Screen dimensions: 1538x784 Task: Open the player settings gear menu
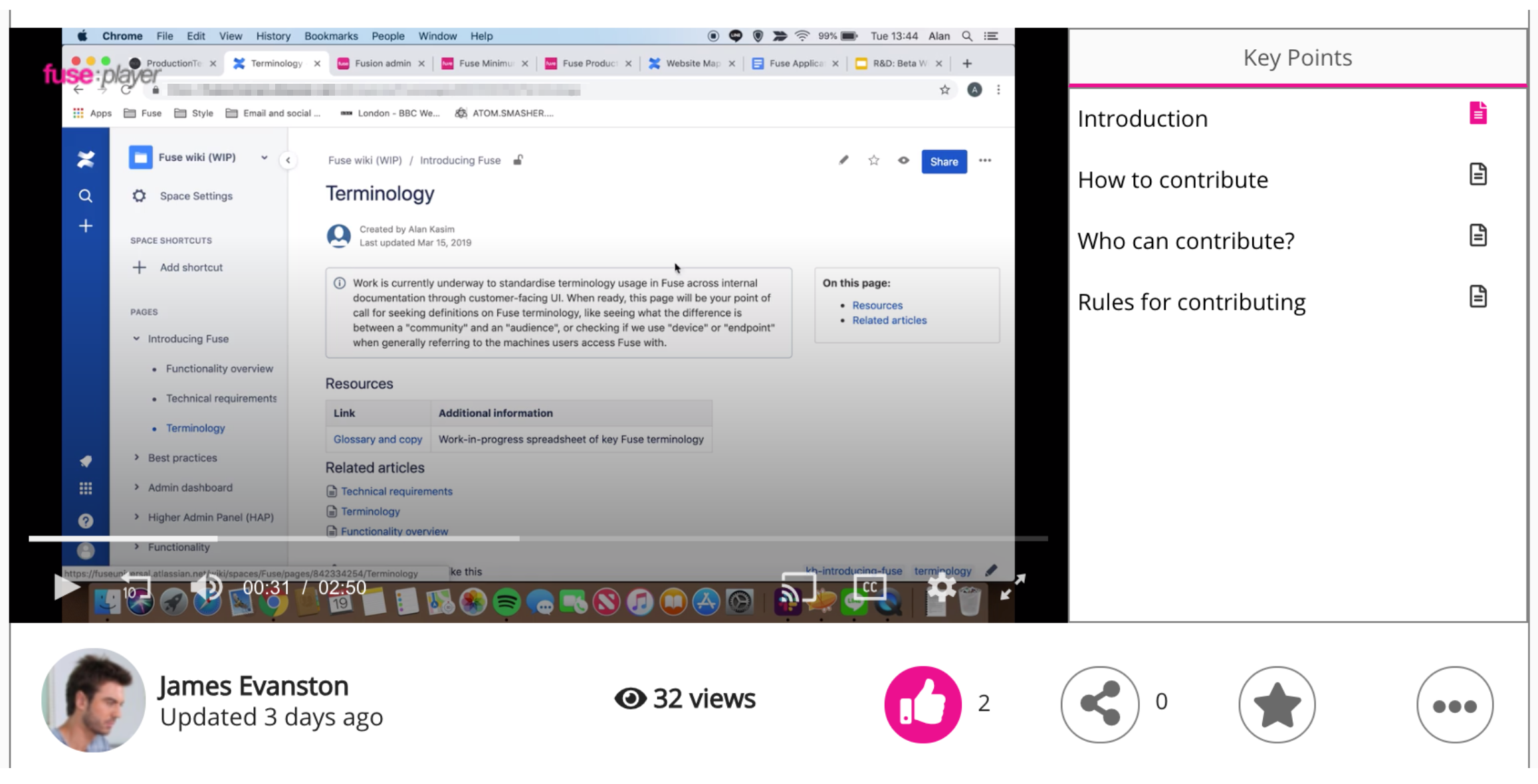[x=941, y=587]
